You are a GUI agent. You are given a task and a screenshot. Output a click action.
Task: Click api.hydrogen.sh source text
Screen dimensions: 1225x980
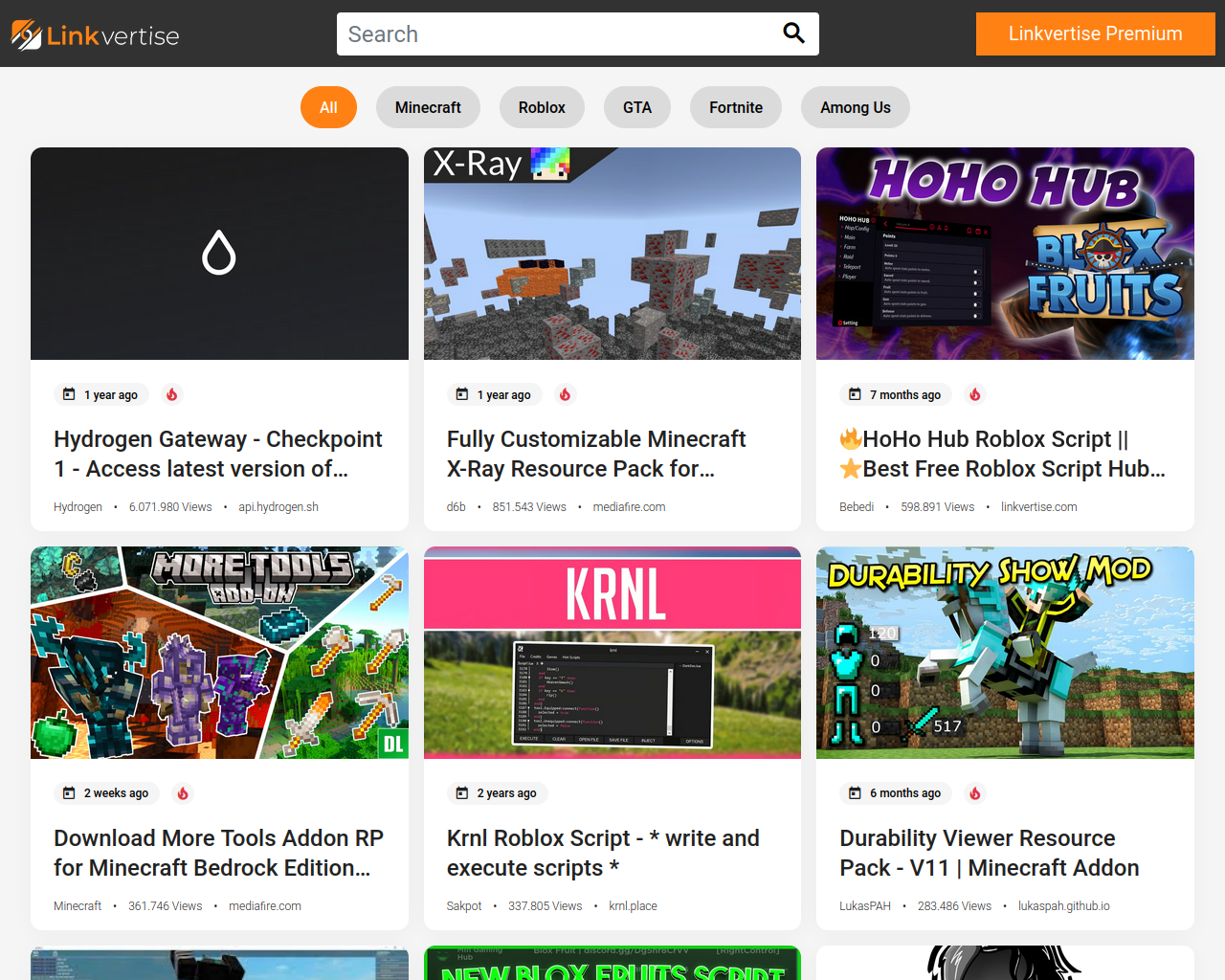(278, 507)
